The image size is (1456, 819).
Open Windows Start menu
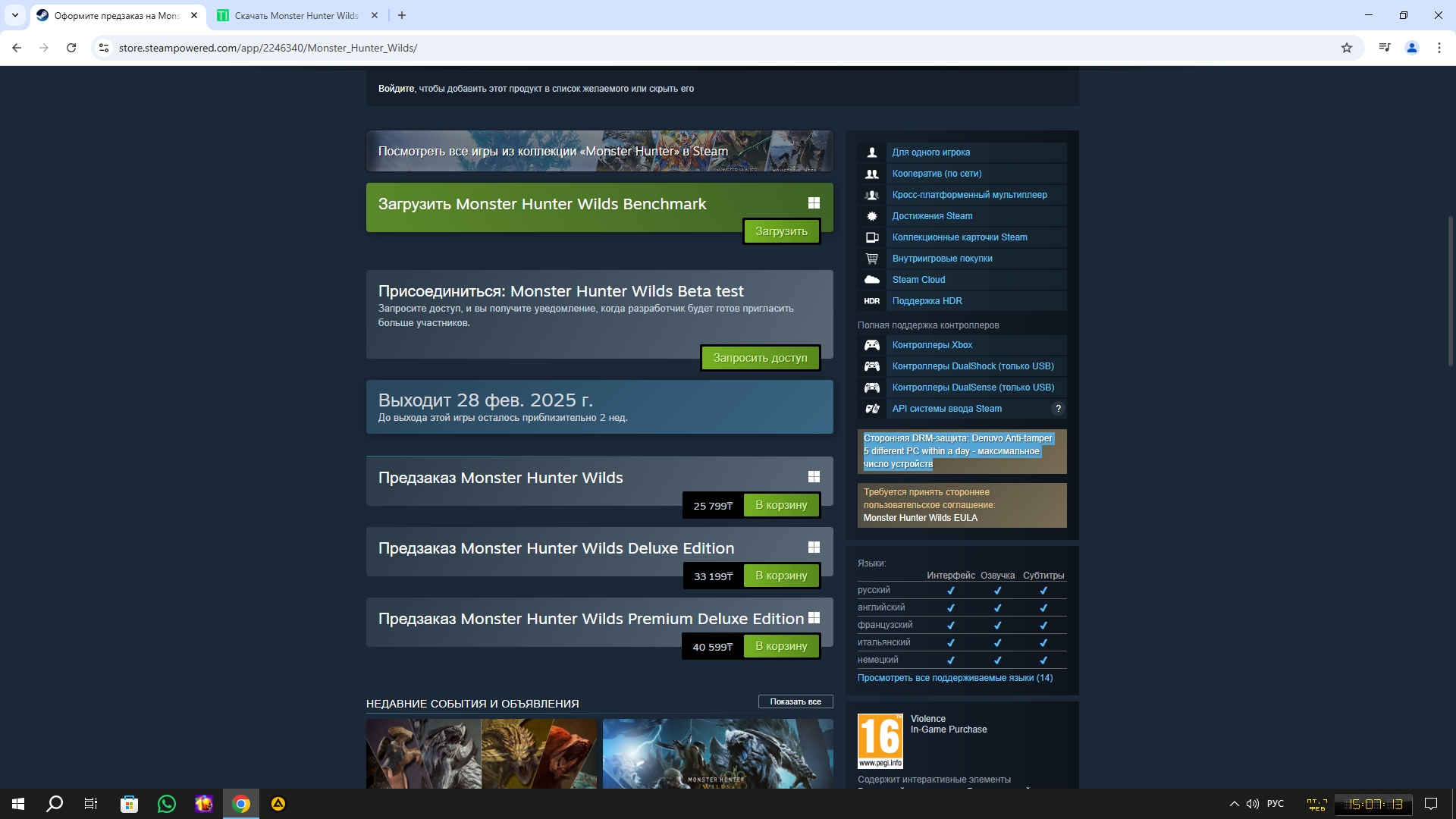[18, 804]
